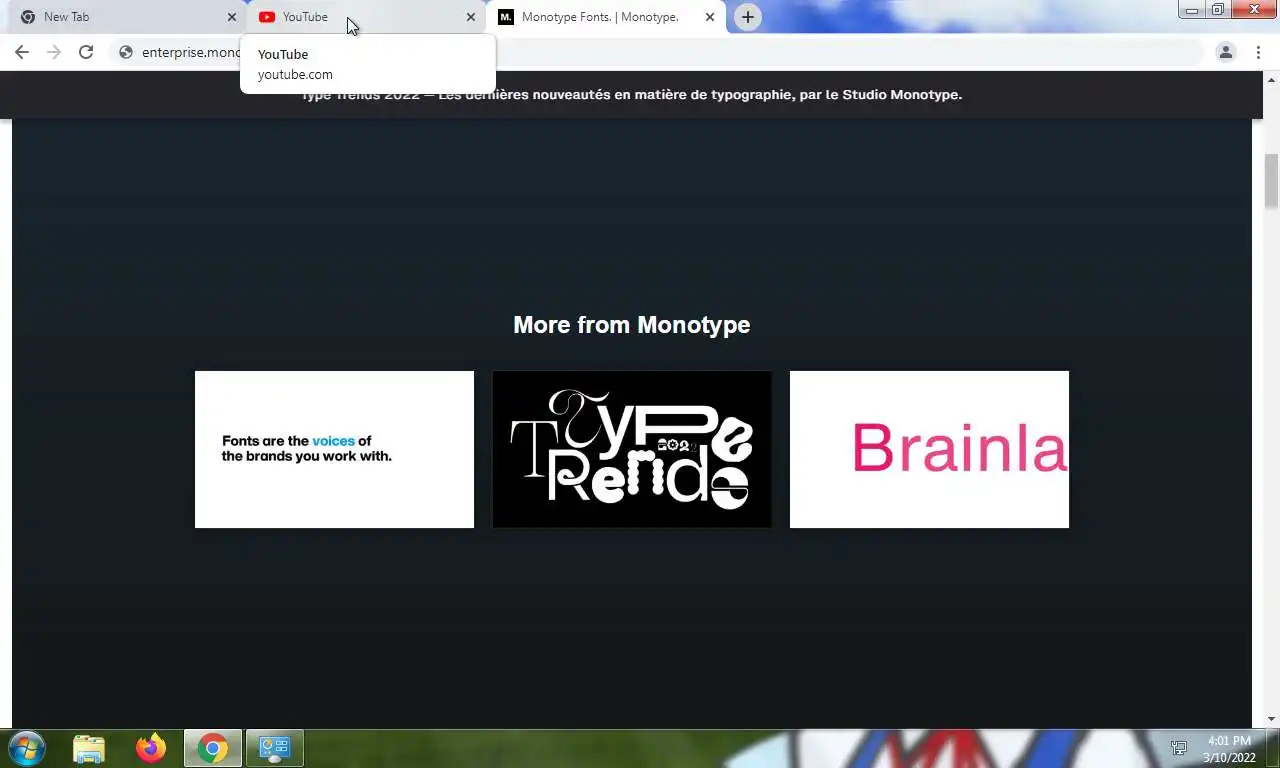Screen dimensions: 1280x768
Task: Close the New Tab tab
Action: [232, 17]
